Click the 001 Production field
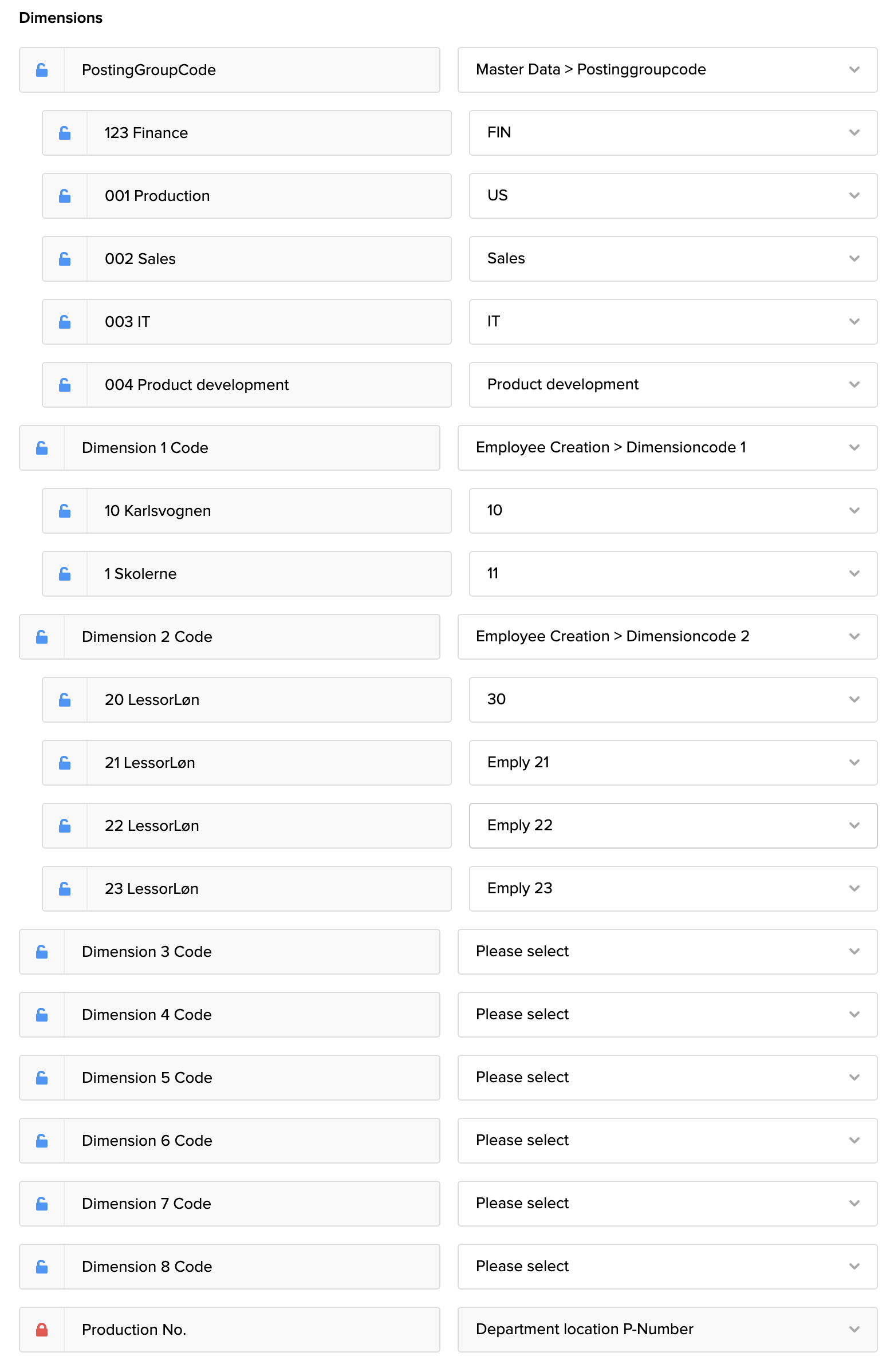Screen dimensions: 890x1372 268,196
